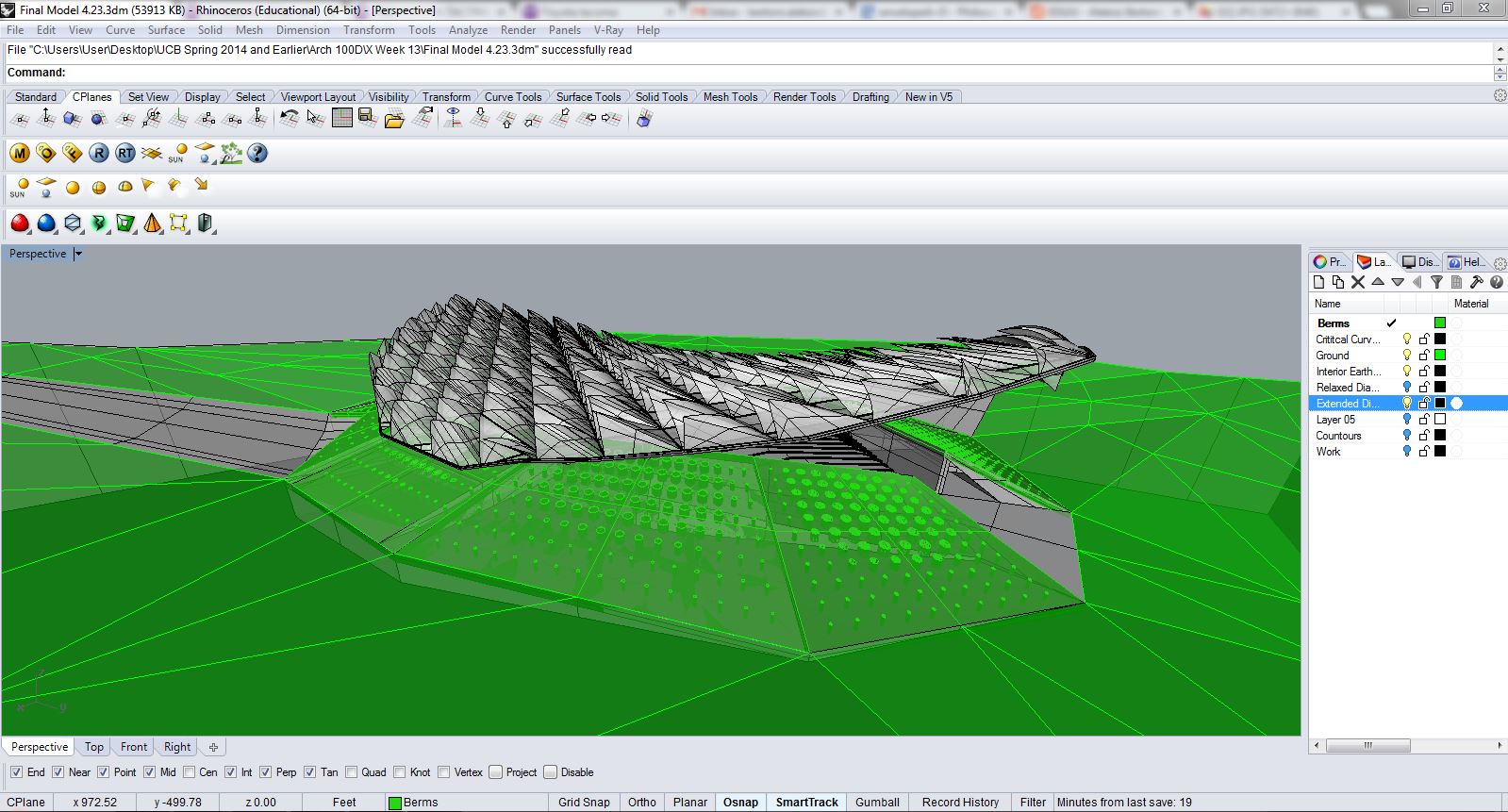Lock the Countours layer padlock
The image size is (1508, 812).
1424,436
